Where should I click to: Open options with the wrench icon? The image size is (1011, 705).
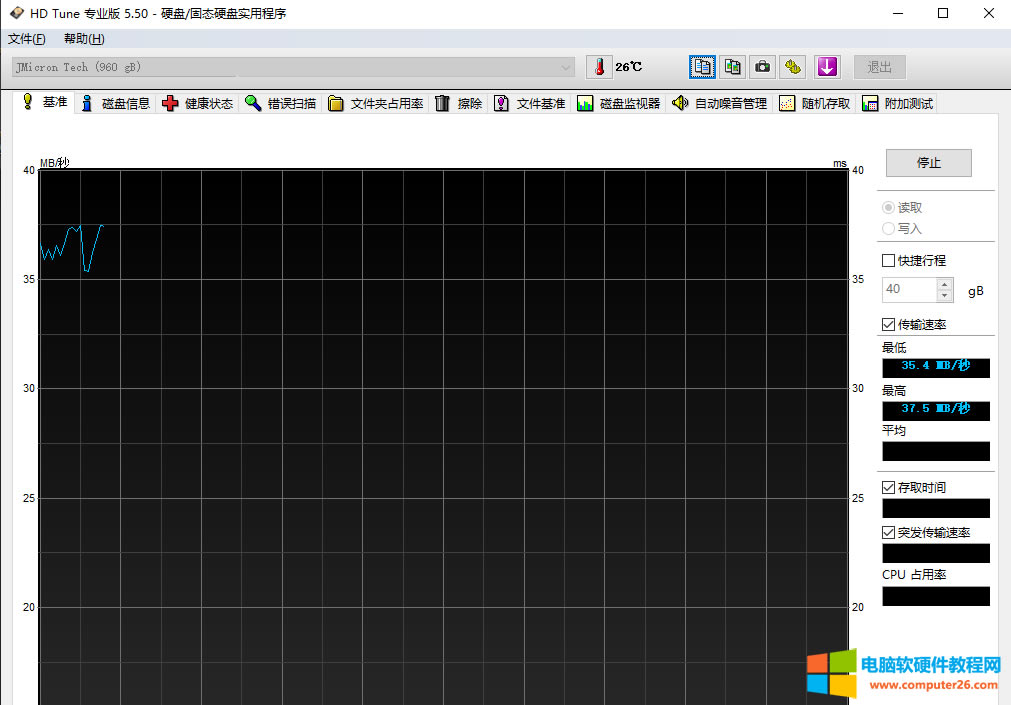click(793, 67)
